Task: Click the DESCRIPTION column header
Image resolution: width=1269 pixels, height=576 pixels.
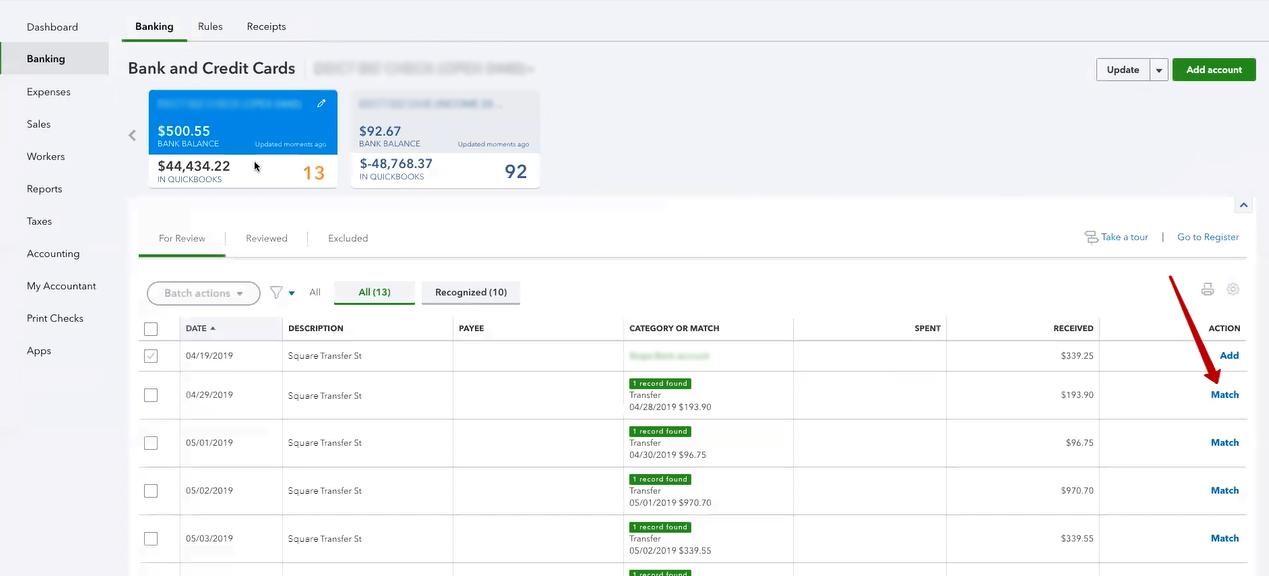Action: pyautogui.click(x=316, y=328)
